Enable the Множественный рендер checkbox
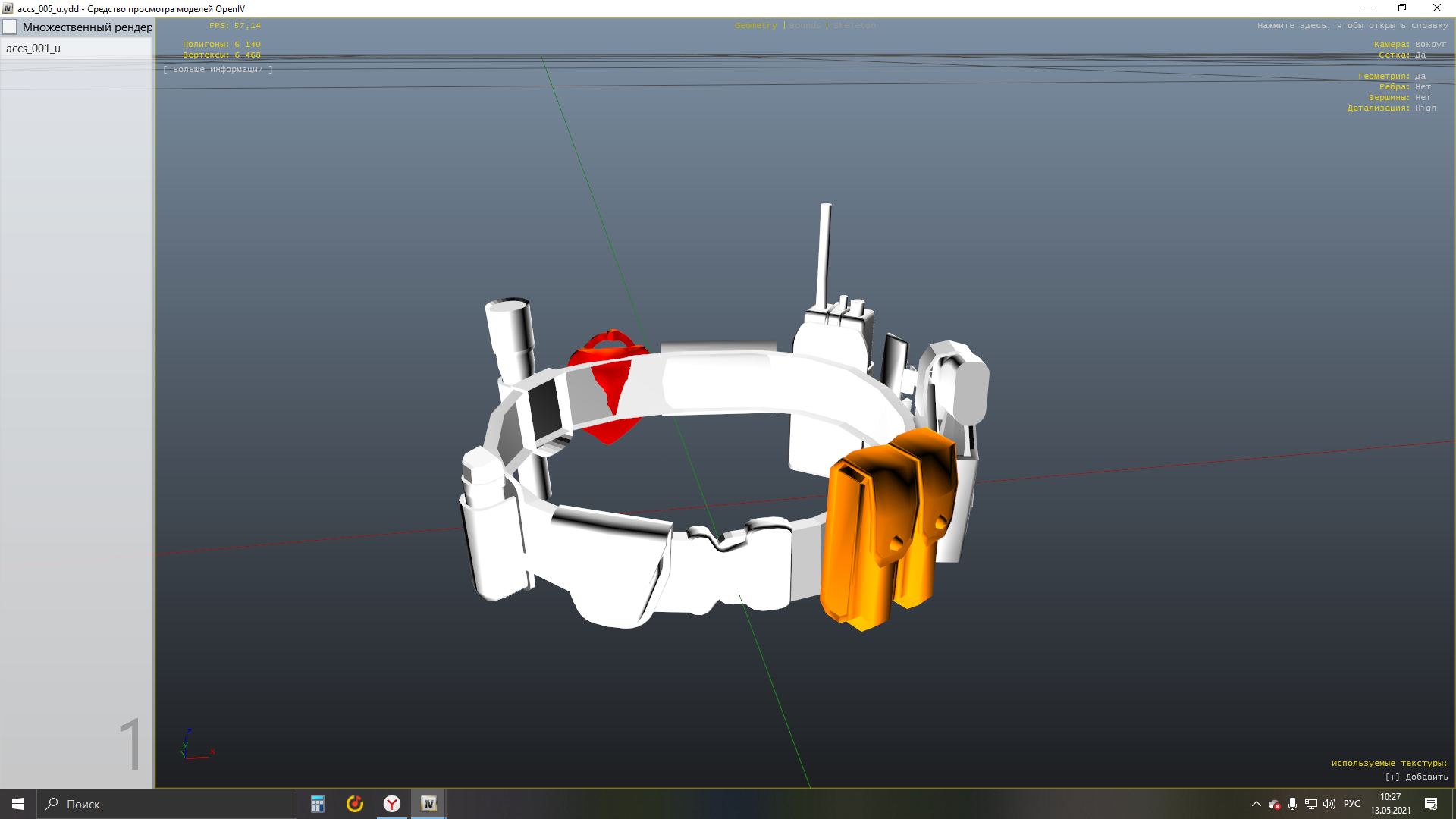This screenshot has height=819, width=1456. coord(10,27)
